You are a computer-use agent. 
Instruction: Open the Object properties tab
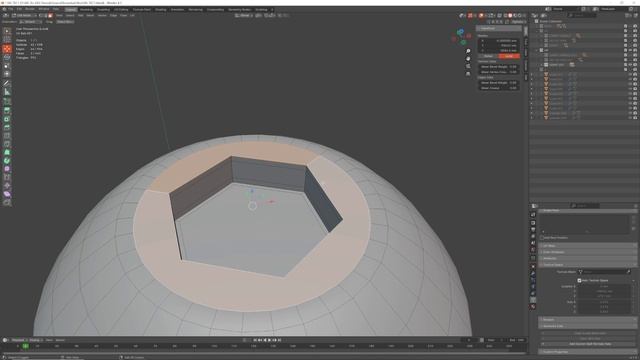click(x=533, y=266)
